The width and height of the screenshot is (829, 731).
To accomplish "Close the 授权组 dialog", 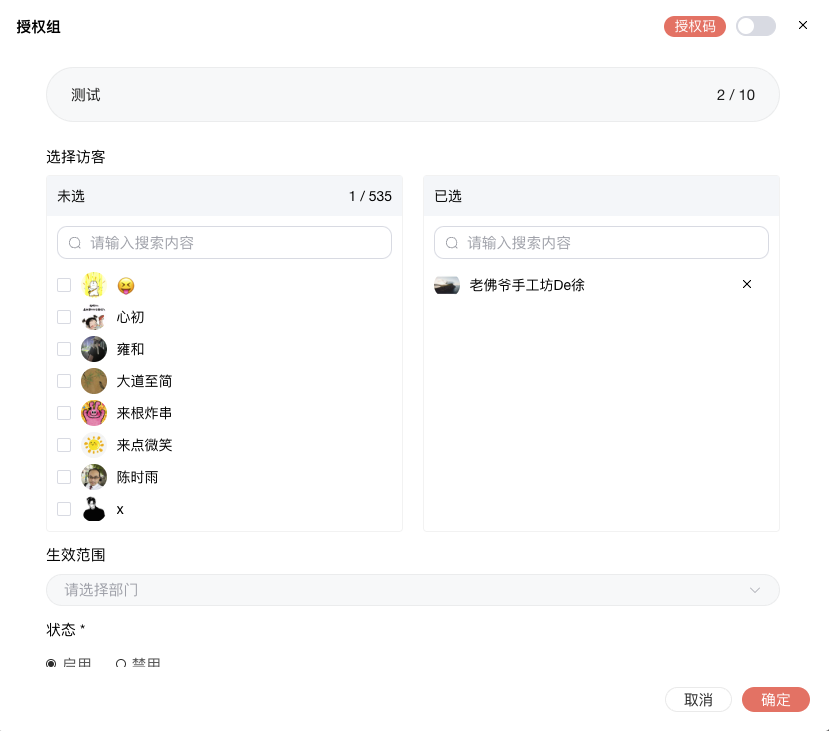I will (802, 26).
